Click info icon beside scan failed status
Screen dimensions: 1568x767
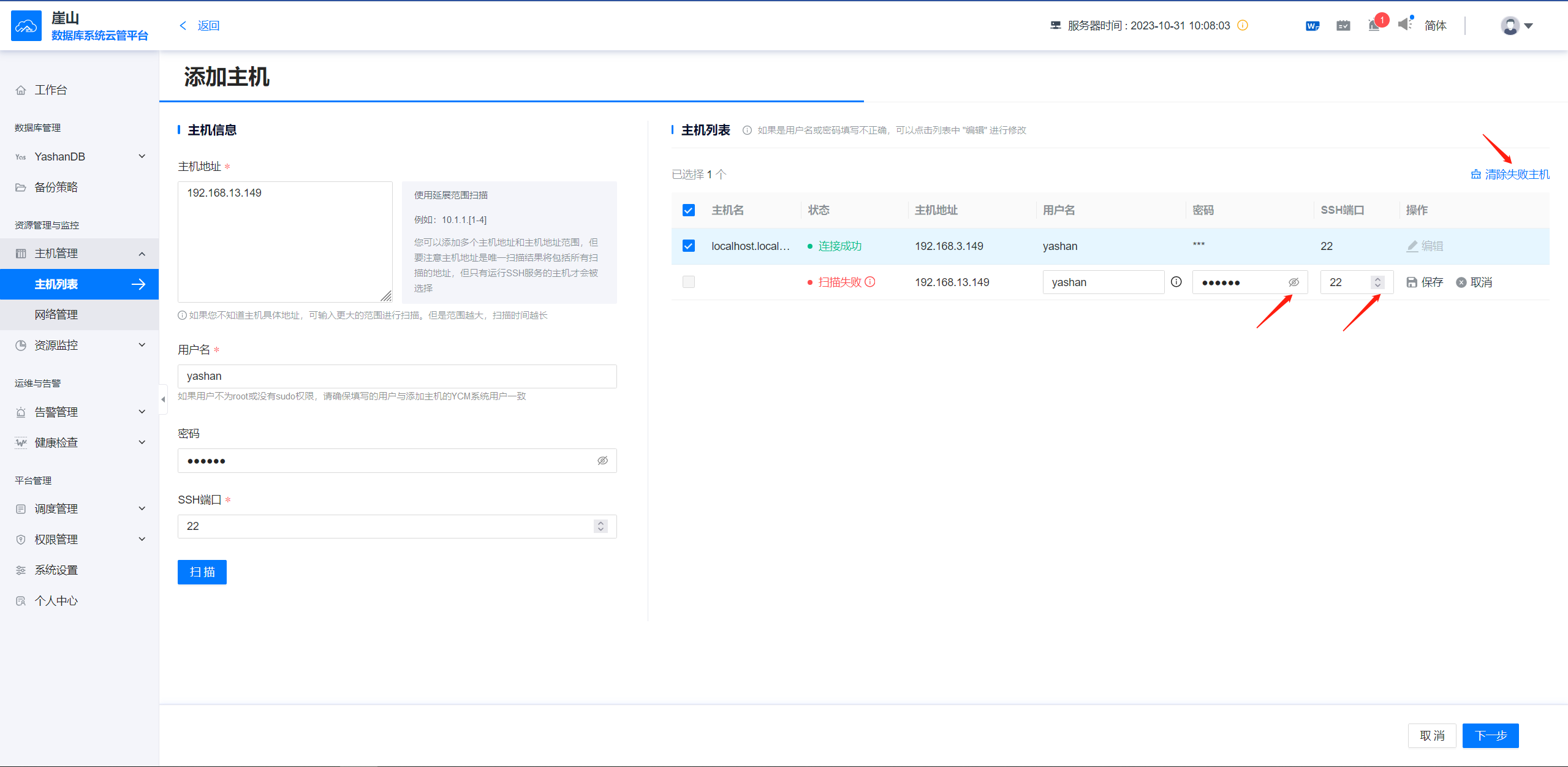[x=870, y=282]
